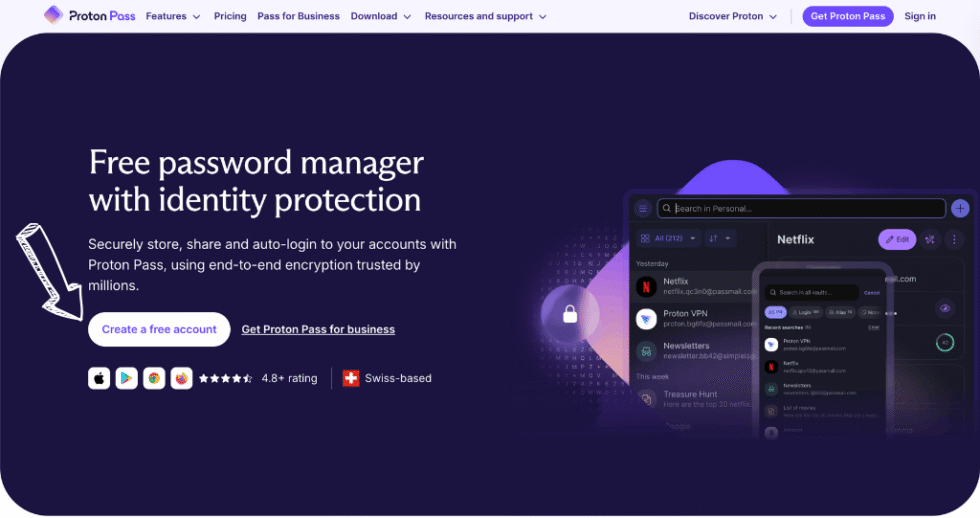Click Create a free account button

pyautogui.click(x=159, y=329)
